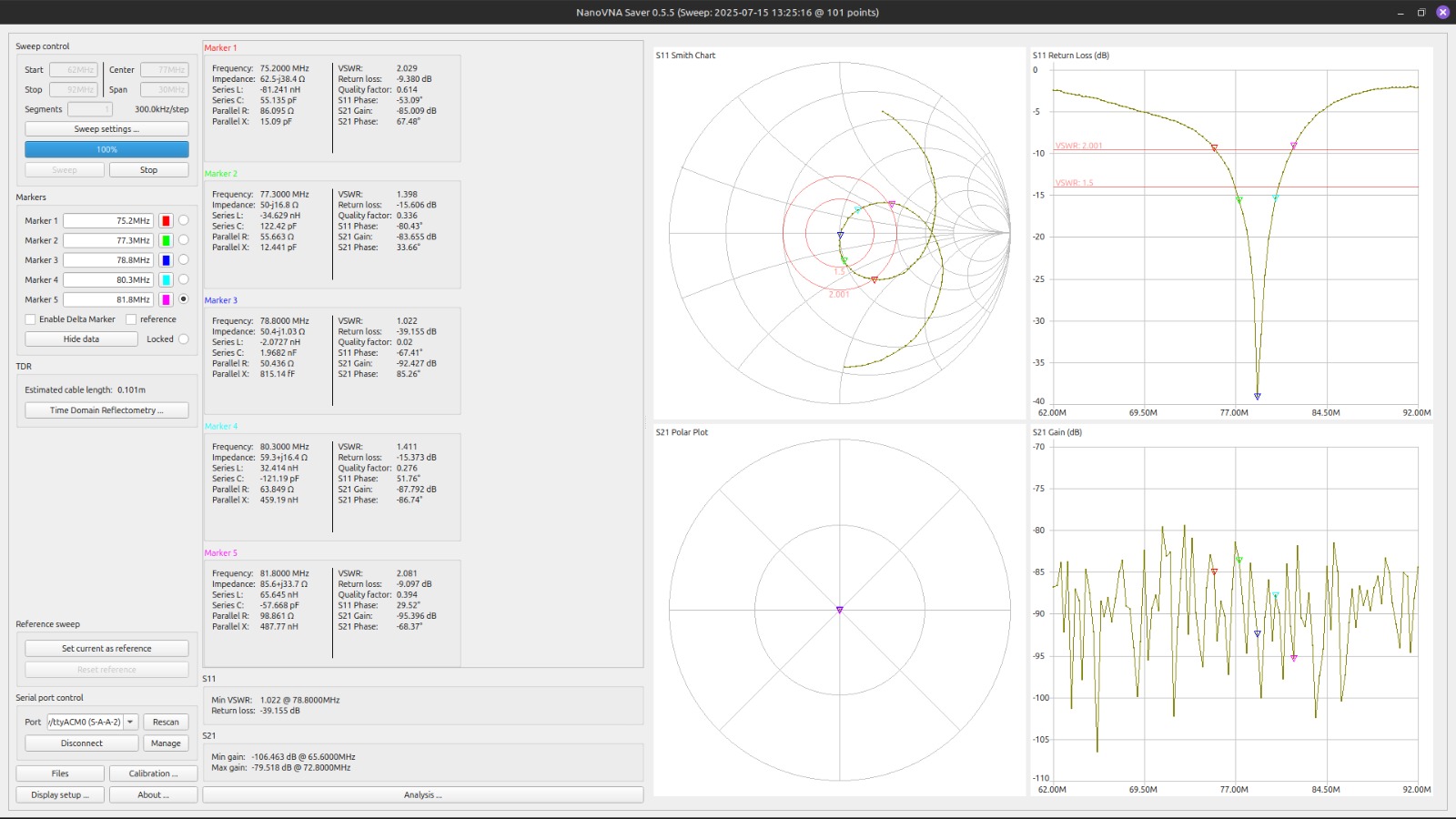Close the NanoVNA Saver window
The width and height of the screenshot is (1456, 819).
1442,12
